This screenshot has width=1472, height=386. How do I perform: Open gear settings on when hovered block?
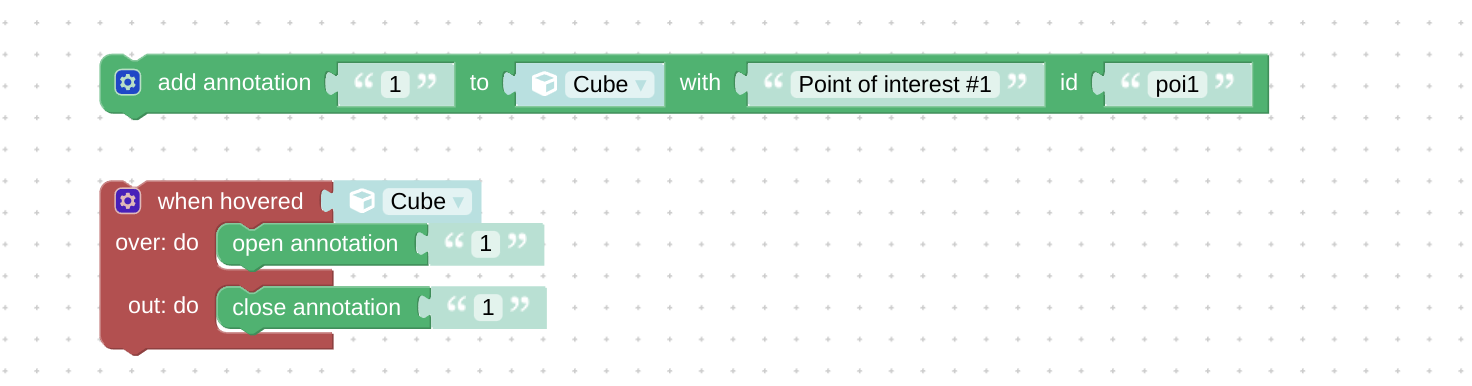click(x=127, y=201)
